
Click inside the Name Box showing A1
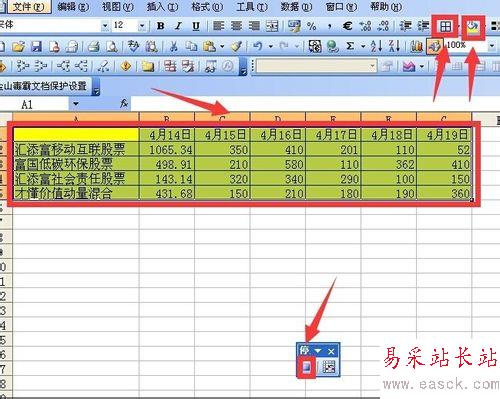click(x=35, y=105)
